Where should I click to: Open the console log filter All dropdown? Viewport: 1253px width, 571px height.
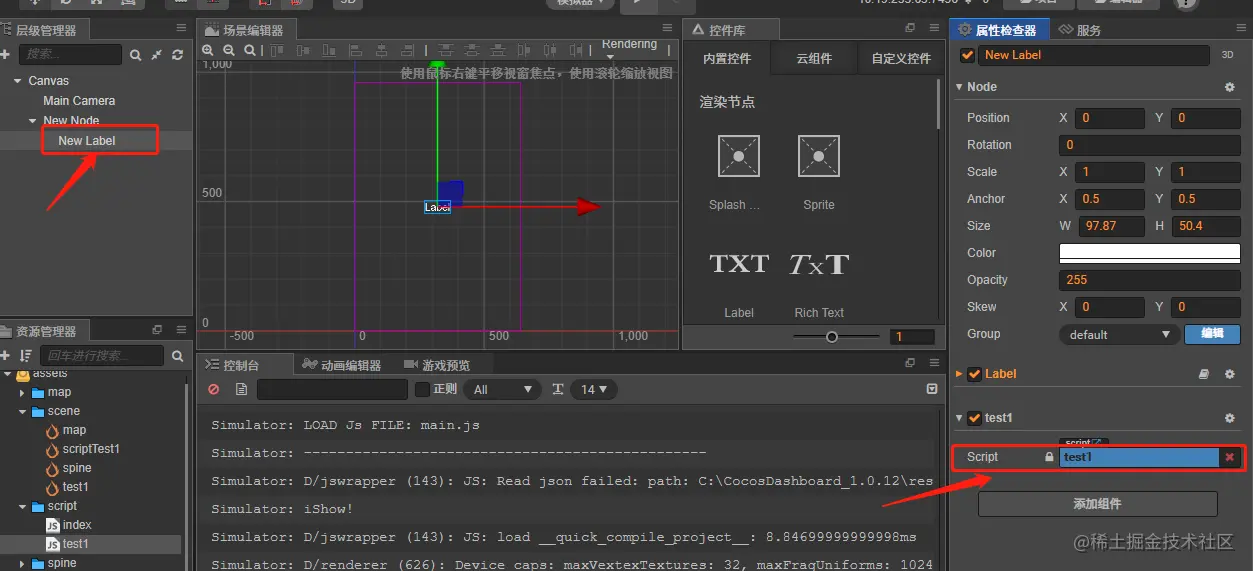click(503, 389)
